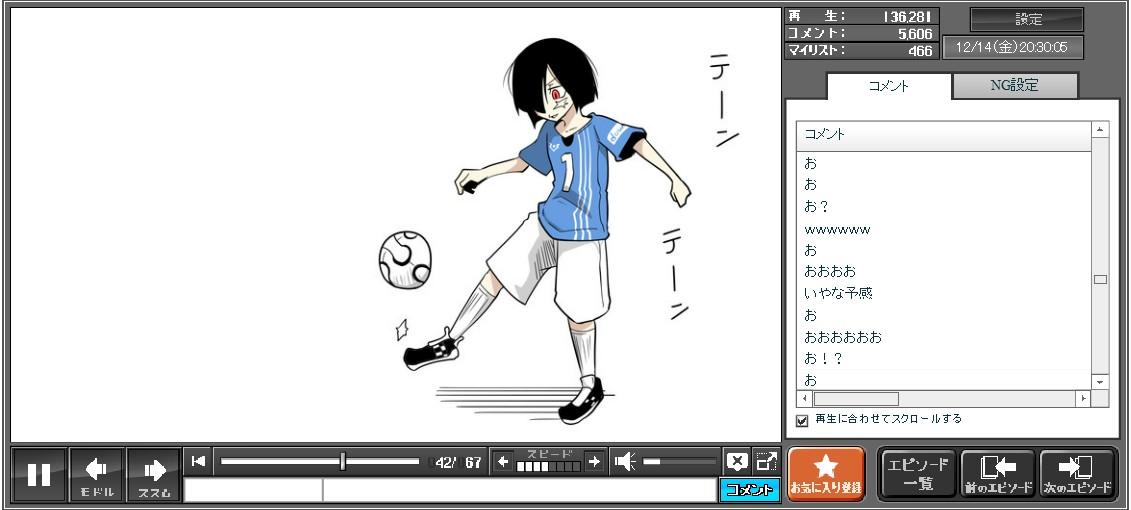Click the comment text input field
1131x510 pixels.
pyautogui.click(x=518, y=490)
